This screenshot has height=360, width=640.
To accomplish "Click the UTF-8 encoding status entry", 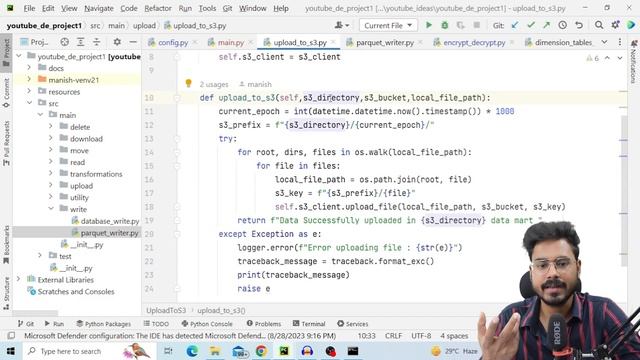I will click(x=421, y=336).
